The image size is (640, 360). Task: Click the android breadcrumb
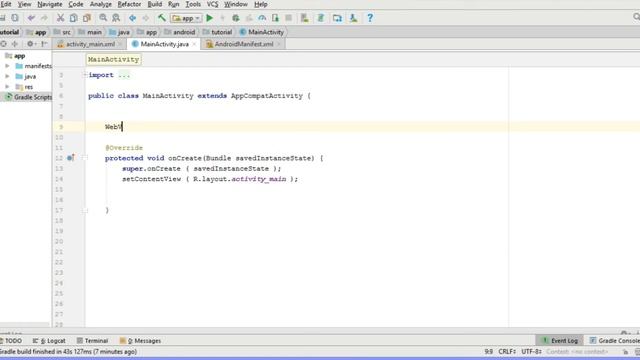coord(180,32)
